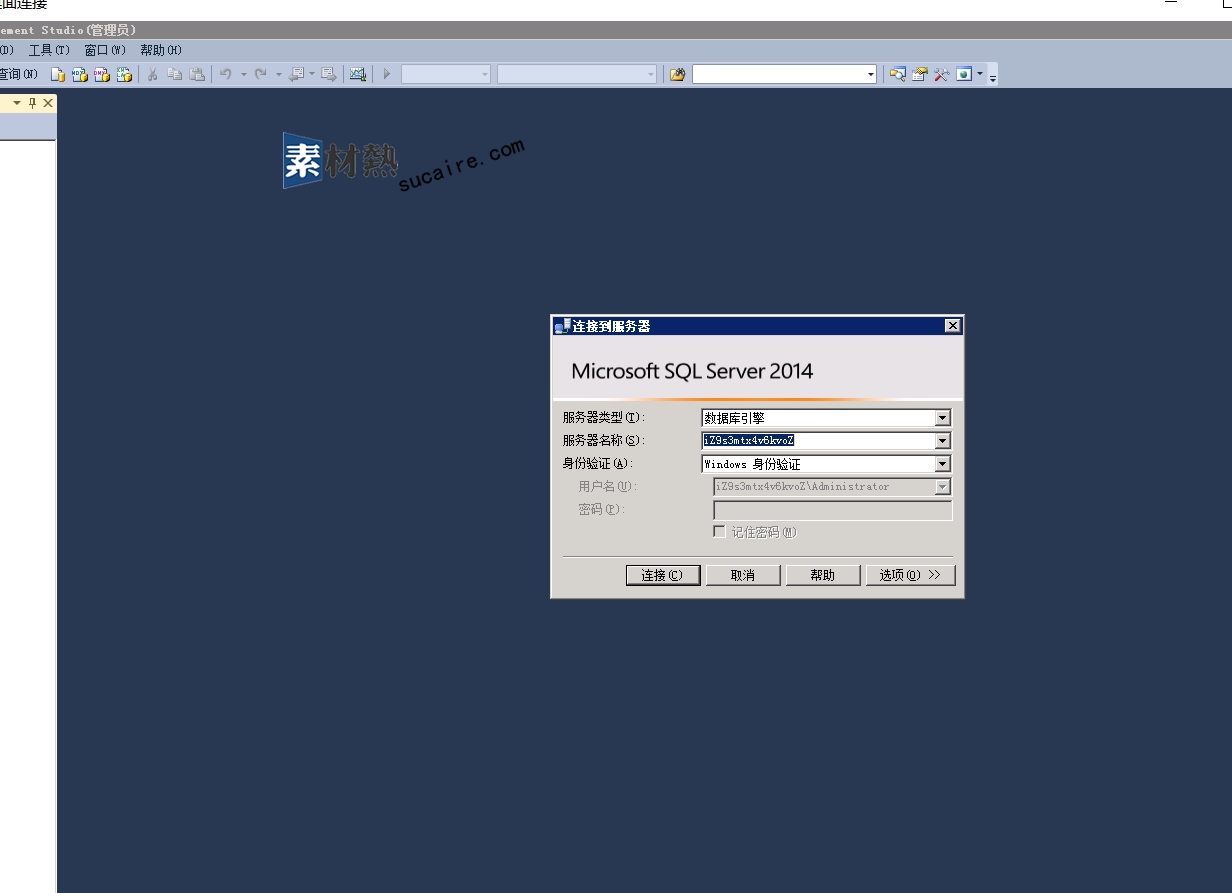Open the 身份验证 dropdown

[x=827, y=464]
